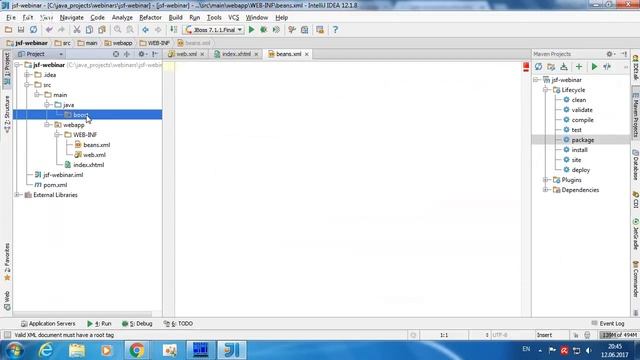The image size is (640, 360).
Task: Collapse the webapp folder node
Action: pyautogui.click(x=47, y=125)
